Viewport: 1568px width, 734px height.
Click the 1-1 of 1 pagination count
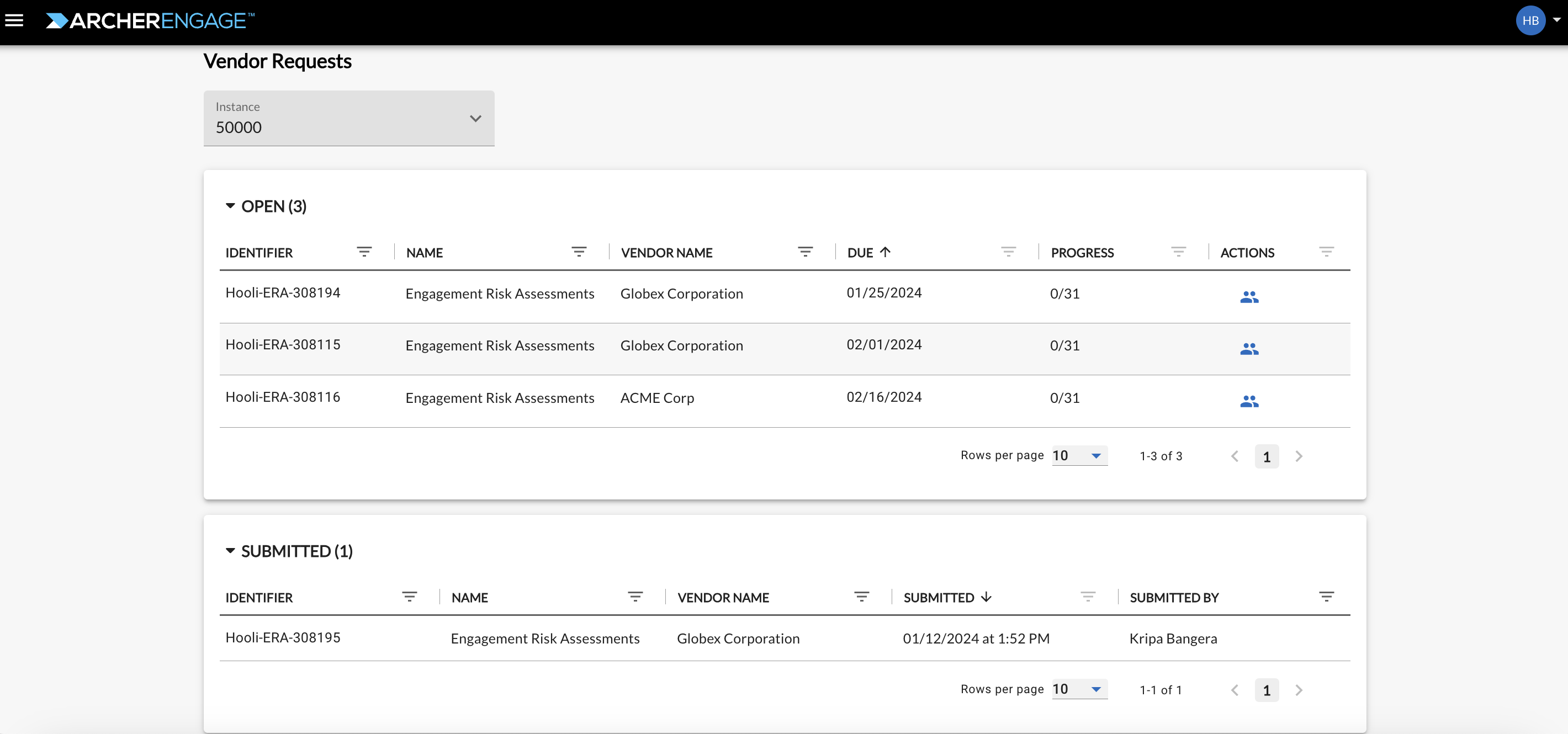pos(1161,689)
